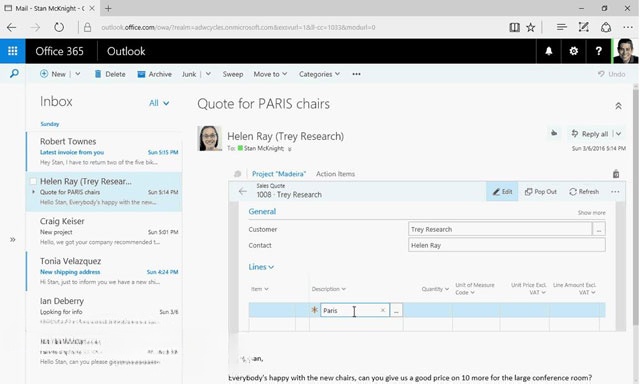Open the settings gear in Outlook header
Screen dimensions: 640x384
(573, 51)
